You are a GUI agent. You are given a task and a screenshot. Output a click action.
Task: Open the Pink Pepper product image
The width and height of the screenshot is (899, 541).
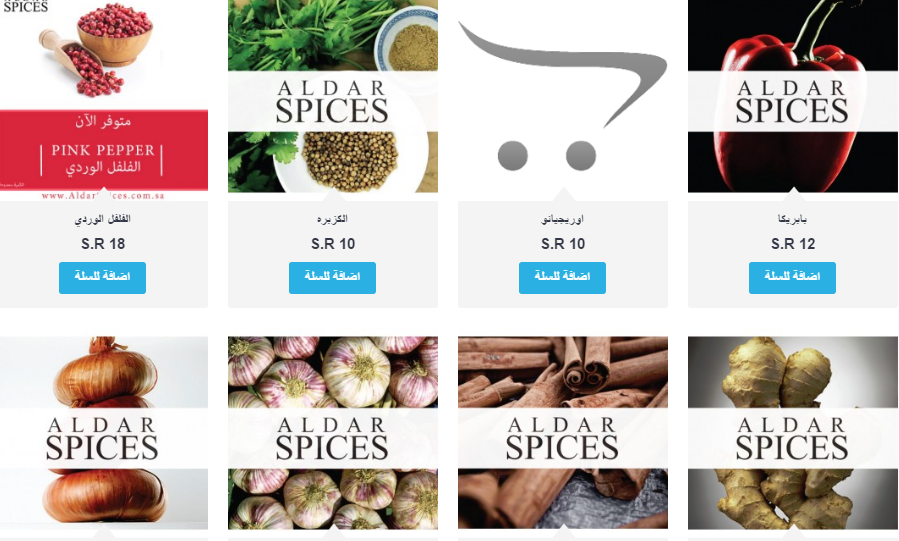103,97
